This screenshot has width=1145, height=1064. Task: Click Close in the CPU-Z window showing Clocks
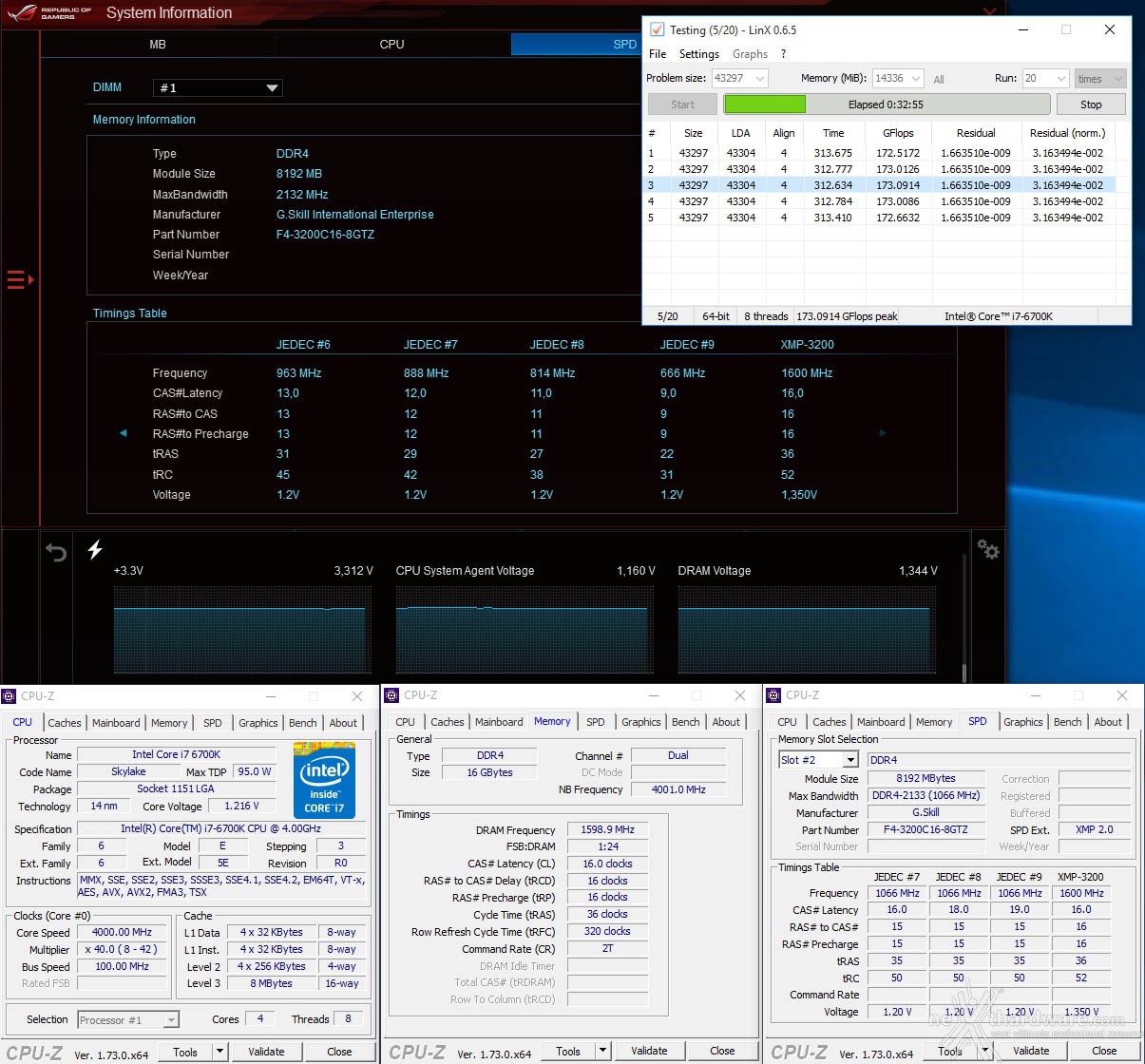(339, 1052)
